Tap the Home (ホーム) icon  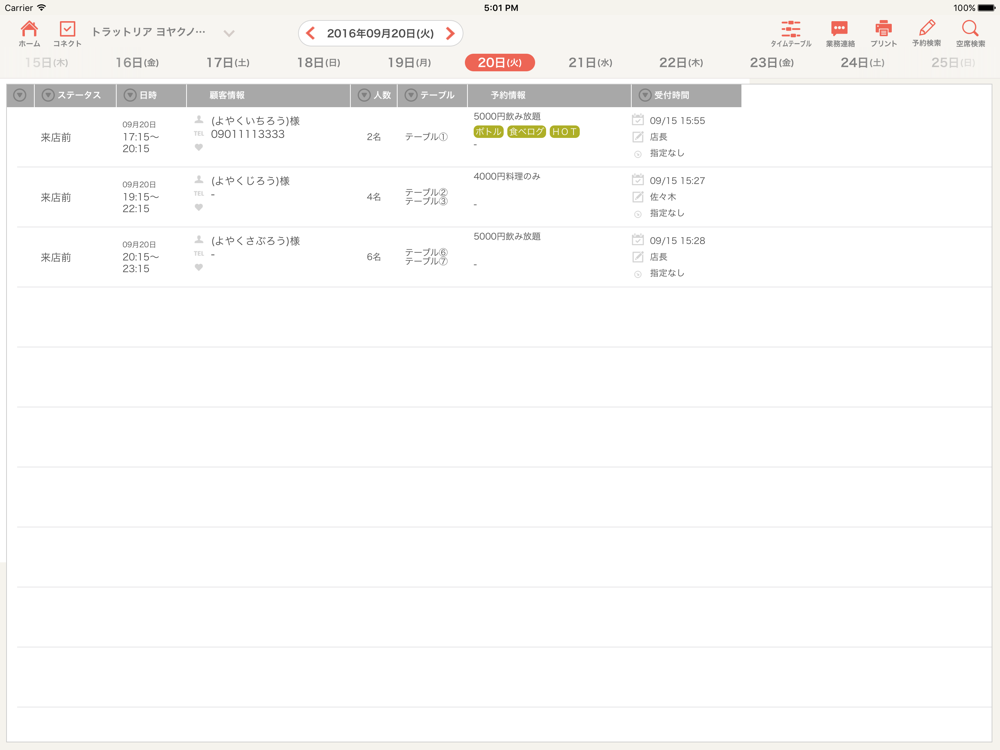pos(29,33)
